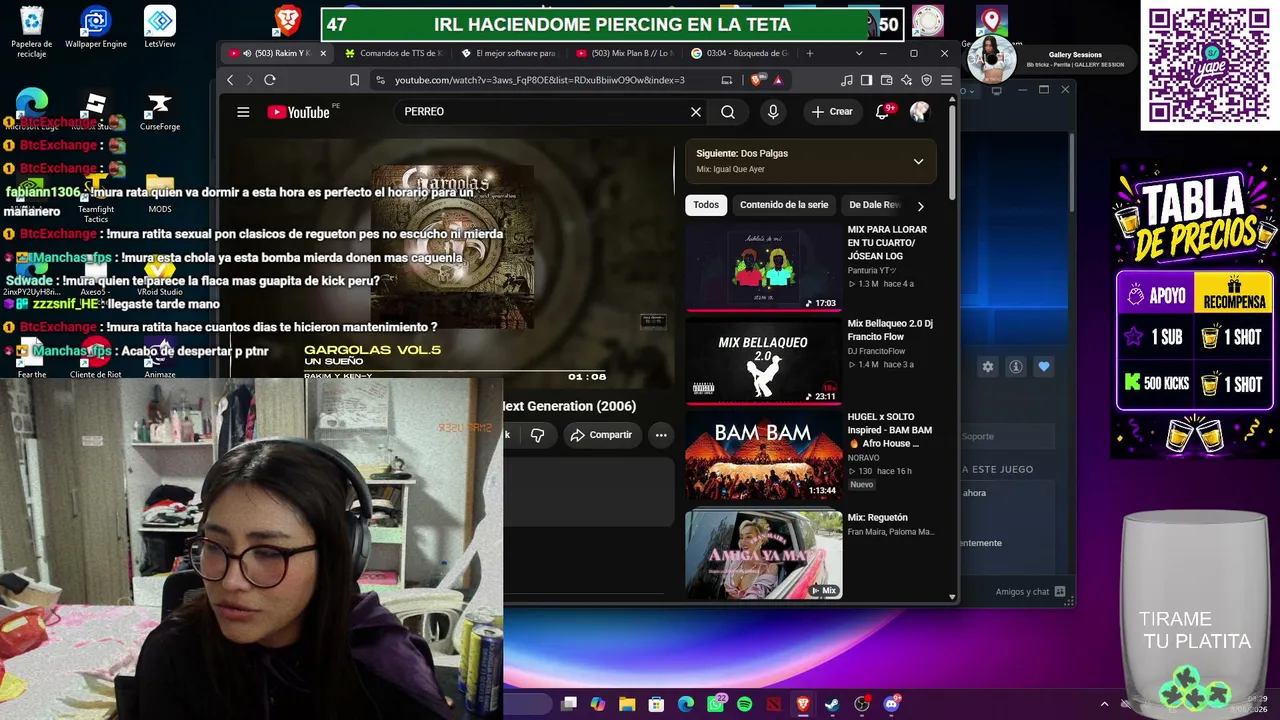Screen dimensions: 1280x720
Task: Reload the YouTube page
Action: click(x=270, y=80)
